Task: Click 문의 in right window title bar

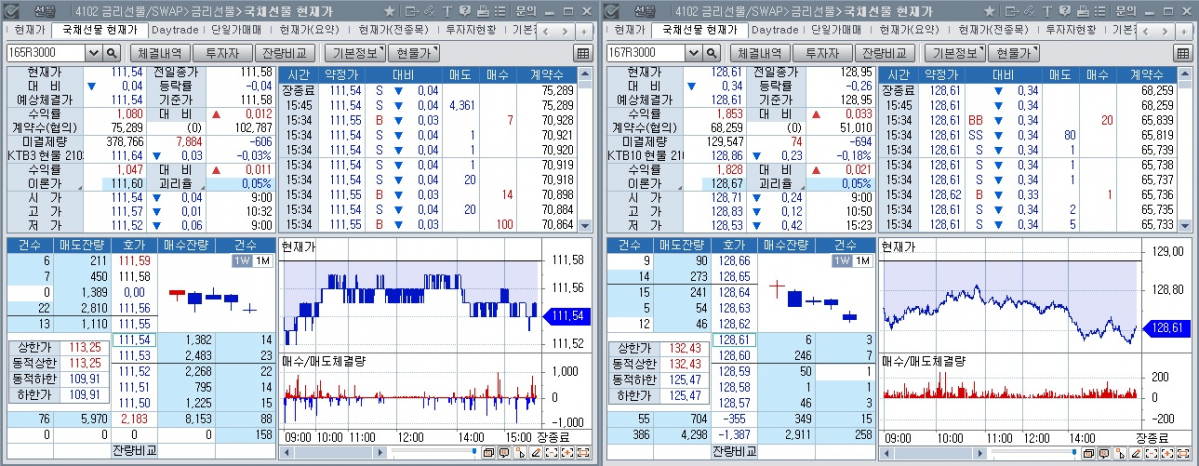Action: coord(1126,11)
